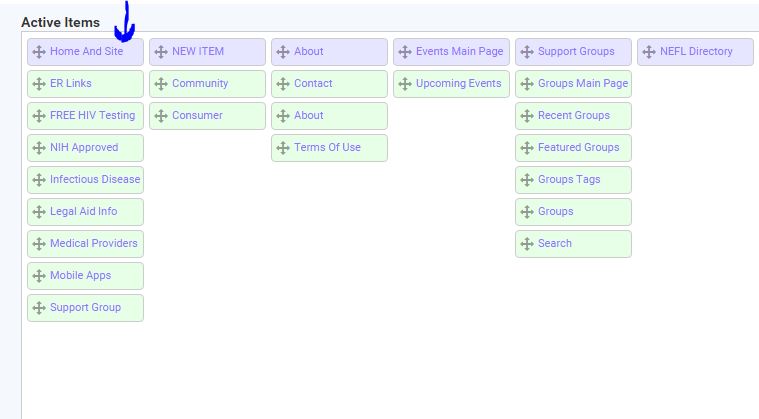Click the drag icon beside NEFL Directory
Viewport: 759px width, 419px height.
649,52
